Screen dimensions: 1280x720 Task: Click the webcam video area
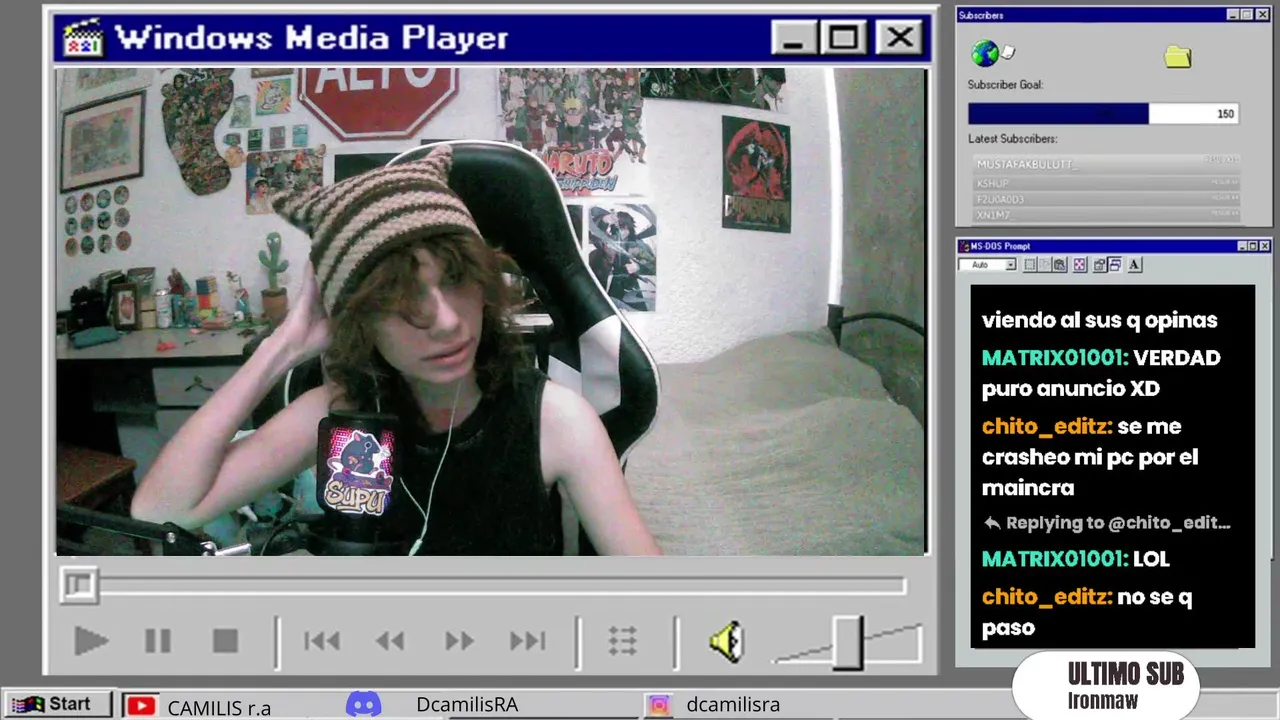point(491,311)
